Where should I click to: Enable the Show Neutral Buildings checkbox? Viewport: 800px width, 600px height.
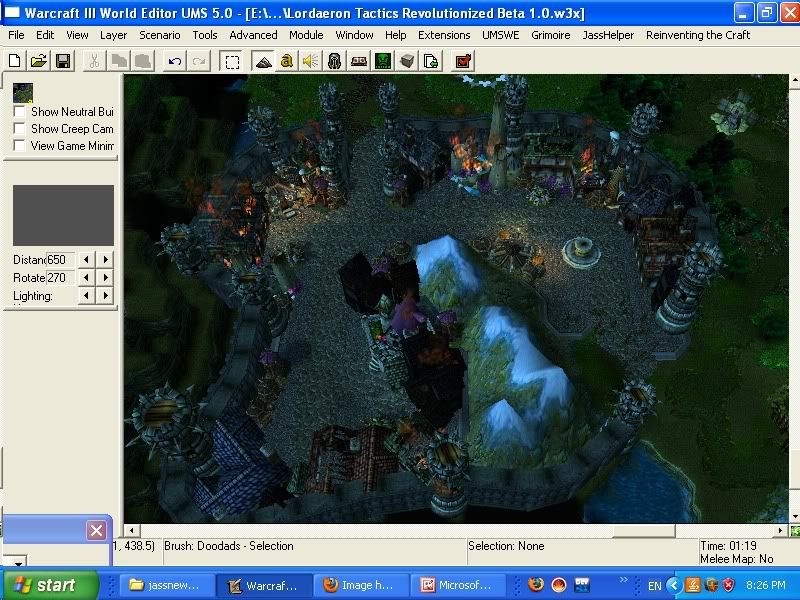tap(19, 112)
